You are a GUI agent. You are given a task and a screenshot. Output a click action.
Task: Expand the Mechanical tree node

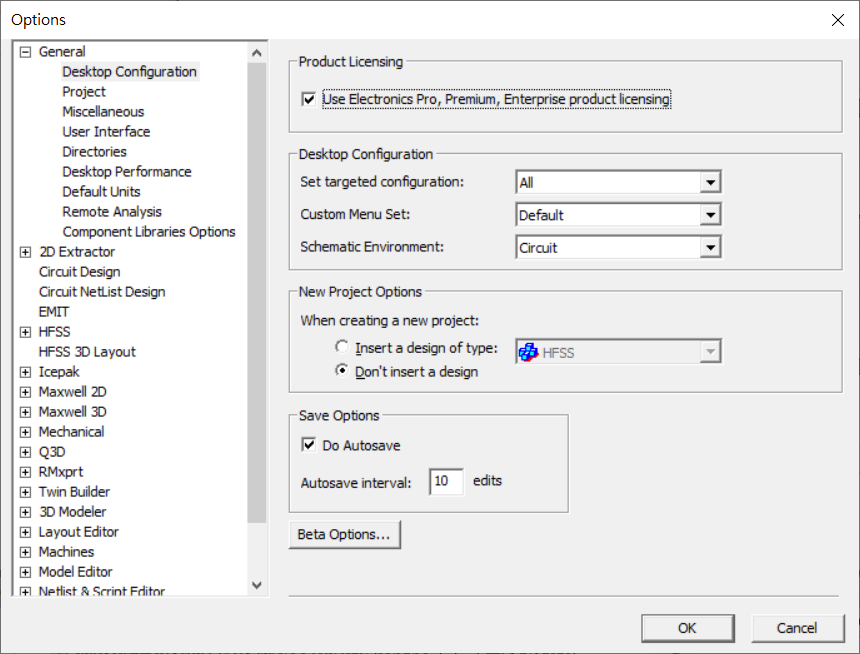click(x=25, y=432)
